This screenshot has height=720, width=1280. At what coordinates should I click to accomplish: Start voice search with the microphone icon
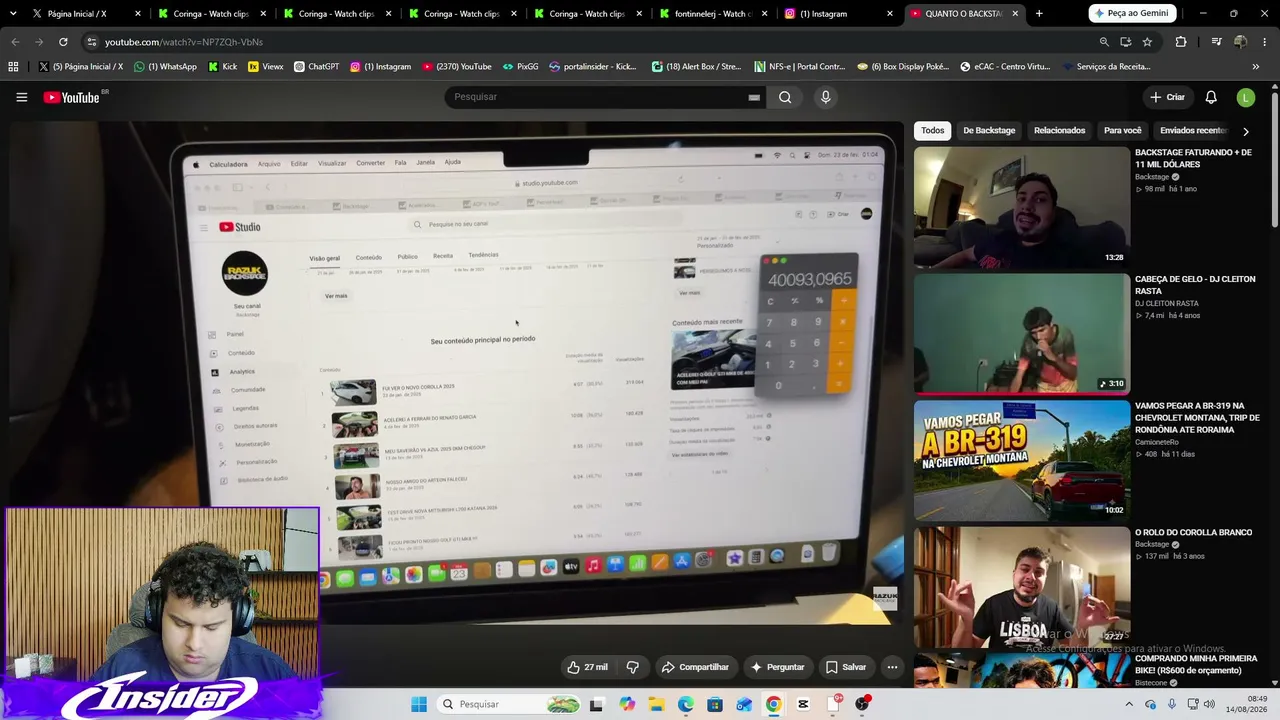825,97
